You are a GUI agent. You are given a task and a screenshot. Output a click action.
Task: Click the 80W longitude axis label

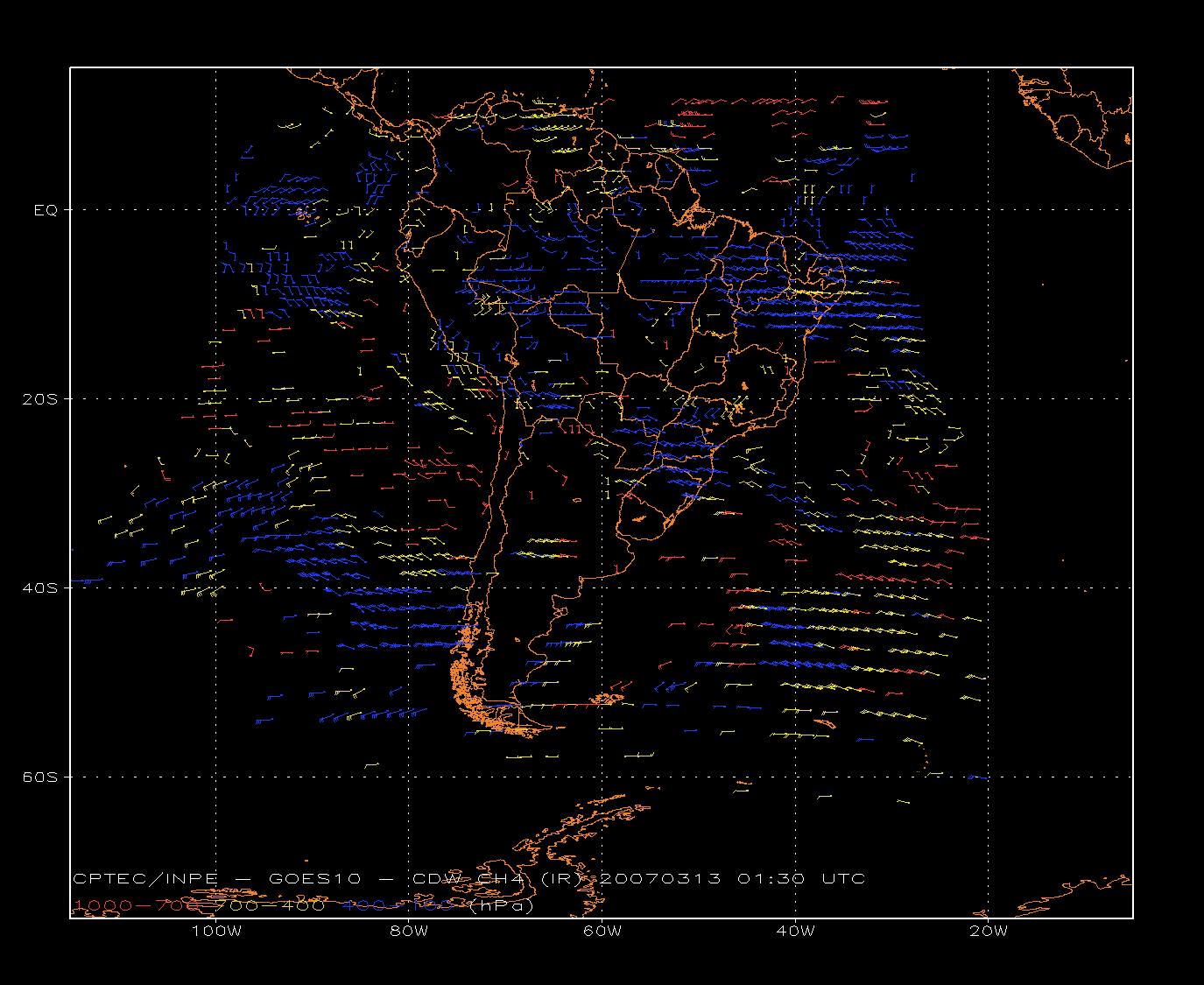pyautogui.click(x=409, y=931)
